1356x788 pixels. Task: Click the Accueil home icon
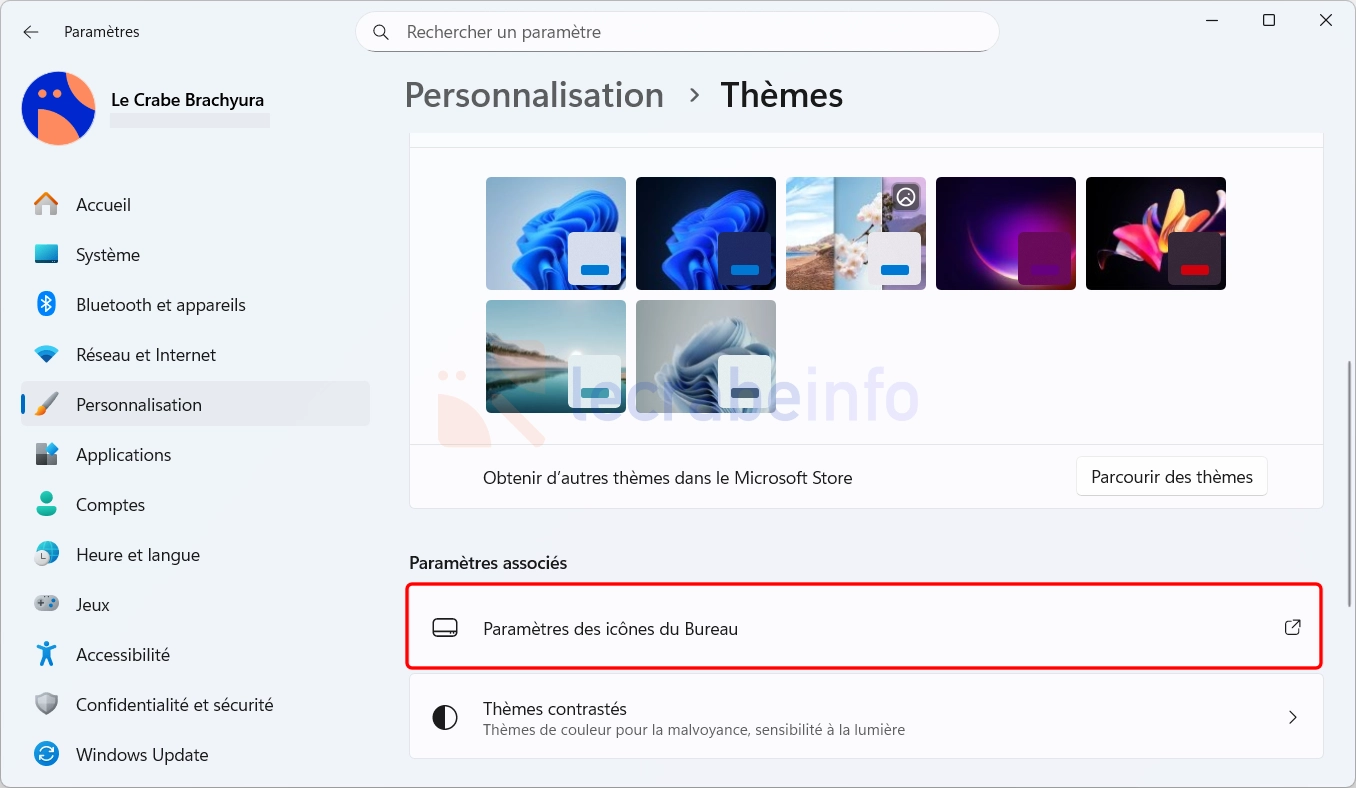pos(46,204)
